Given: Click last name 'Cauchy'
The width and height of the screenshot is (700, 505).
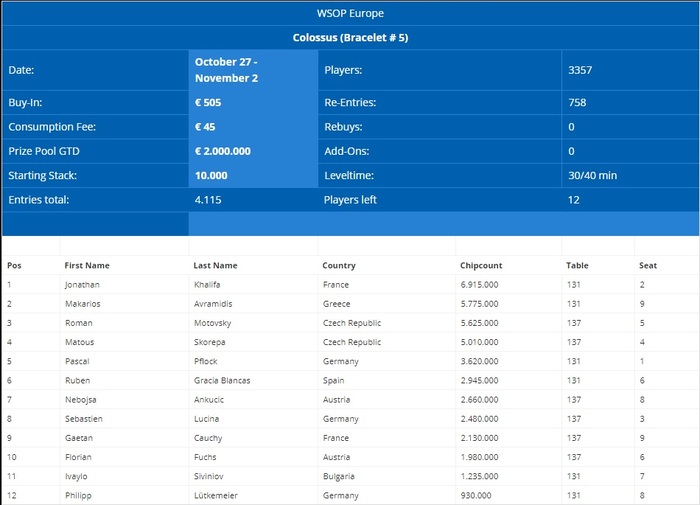Looking at the screenshot, I should tap(208, 438).
